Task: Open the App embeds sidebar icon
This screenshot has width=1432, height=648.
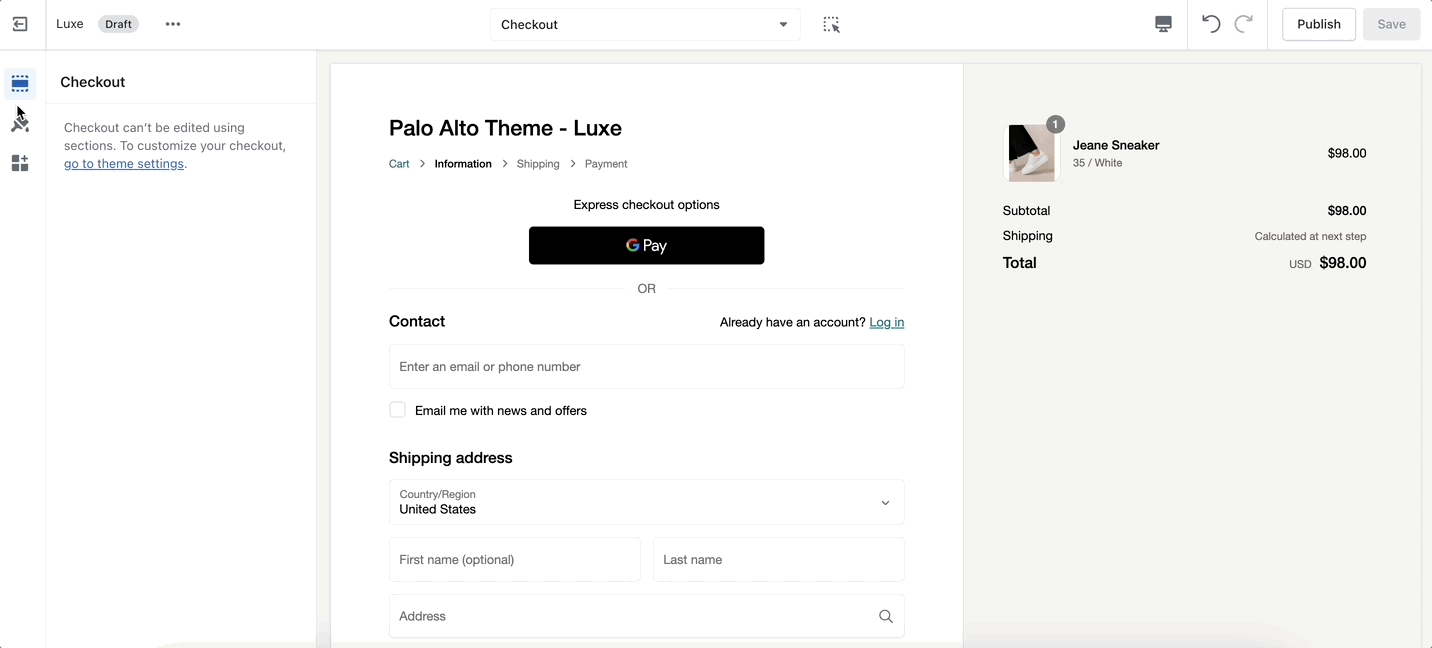Action: (x=20, y=163)
